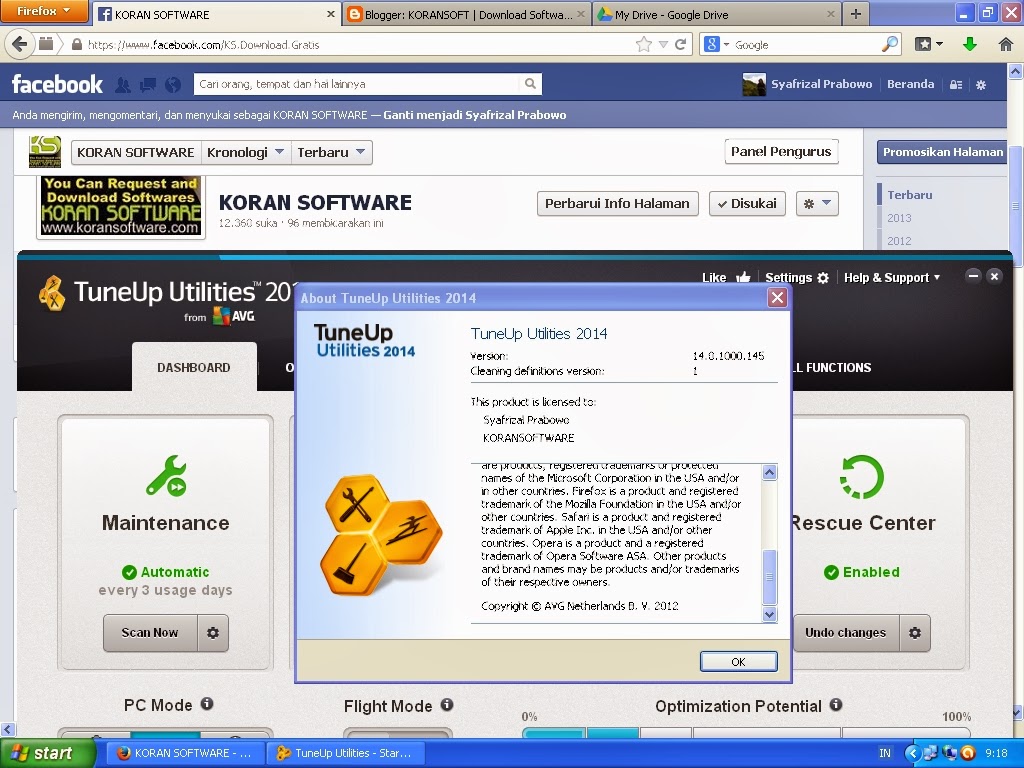Open new Firefox tab plus button
The width and height of the screenshot is (1024, 768).
click(x=856, y=14)
